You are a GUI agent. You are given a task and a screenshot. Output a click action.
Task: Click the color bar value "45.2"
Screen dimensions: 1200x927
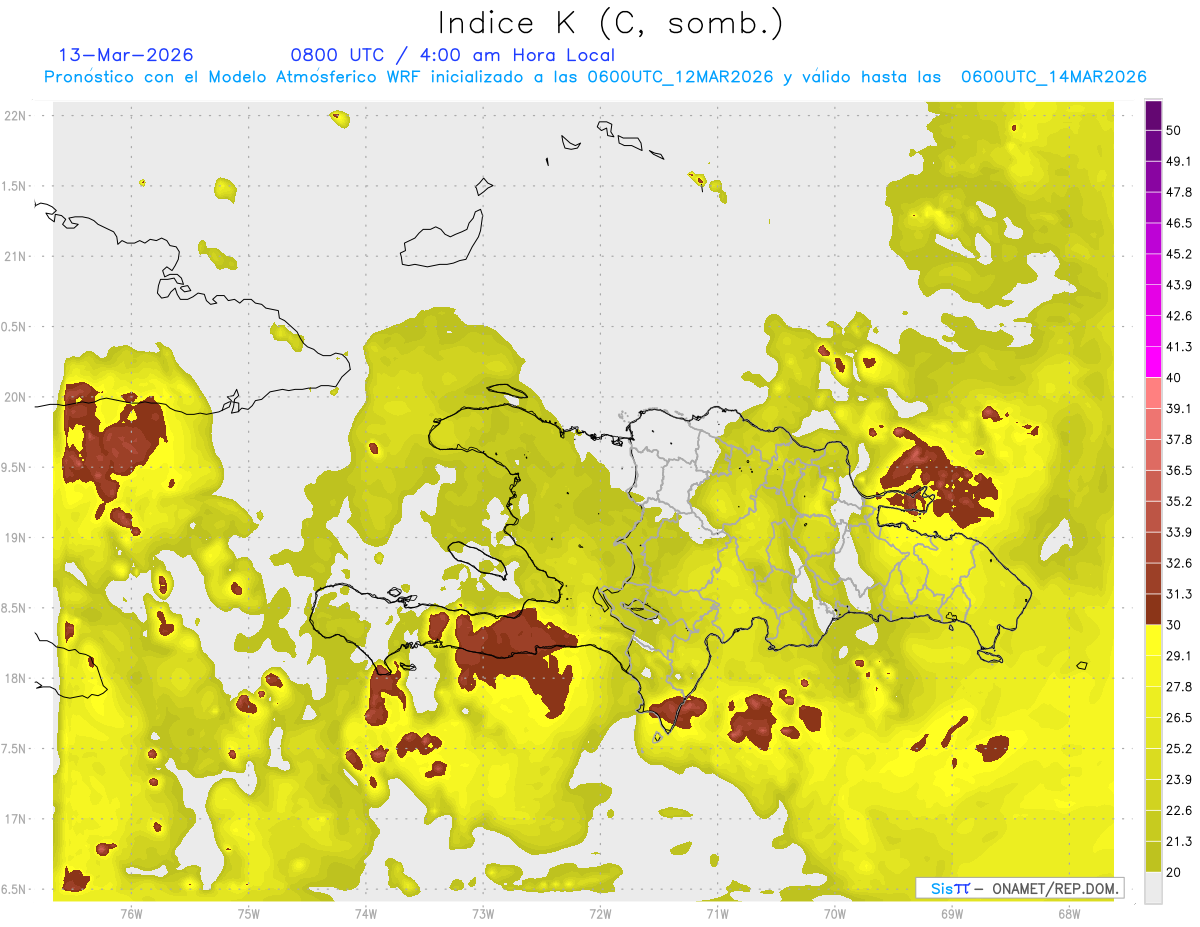pos(1179,254)
